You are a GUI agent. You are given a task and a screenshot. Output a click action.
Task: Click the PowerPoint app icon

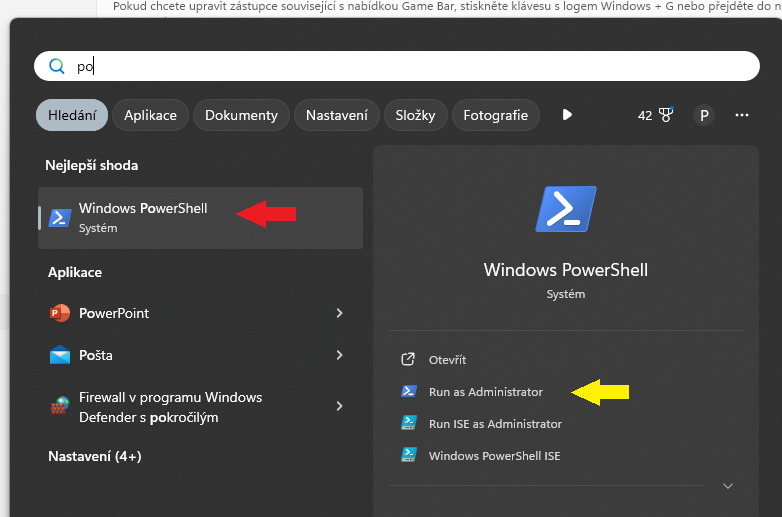coord(60,313)
